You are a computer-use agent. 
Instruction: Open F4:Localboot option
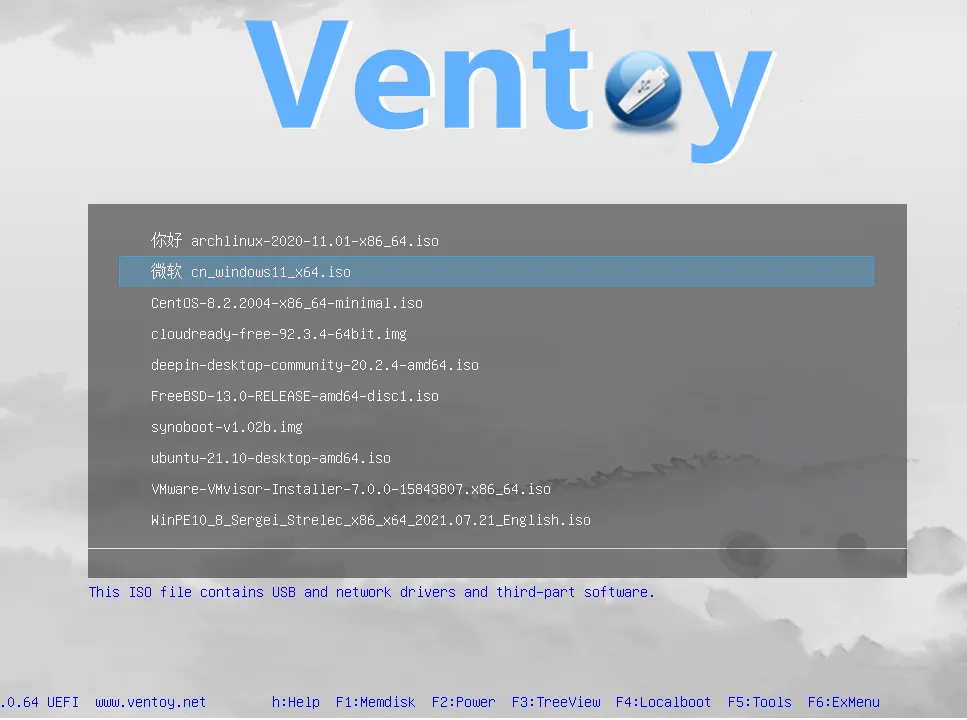[663, 702]
